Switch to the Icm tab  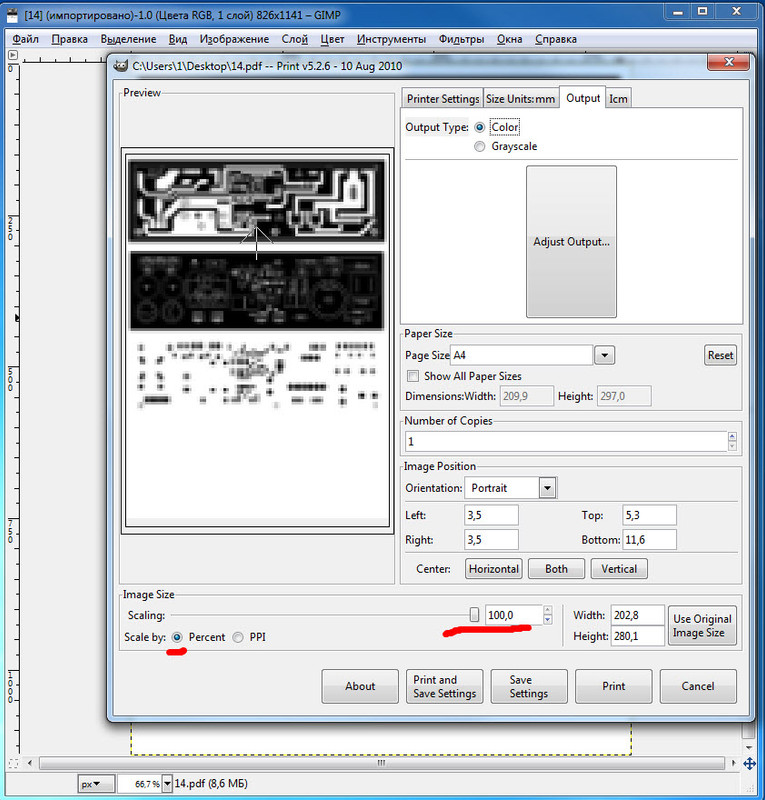(618, 98)
